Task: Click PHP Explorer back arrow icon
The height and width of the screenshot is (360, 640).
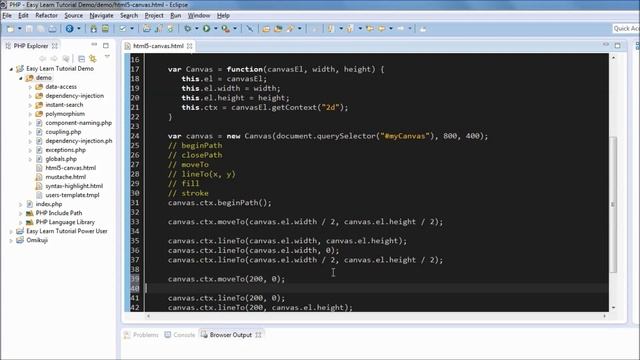Action: pyautogui.click(x=42, y=59)
